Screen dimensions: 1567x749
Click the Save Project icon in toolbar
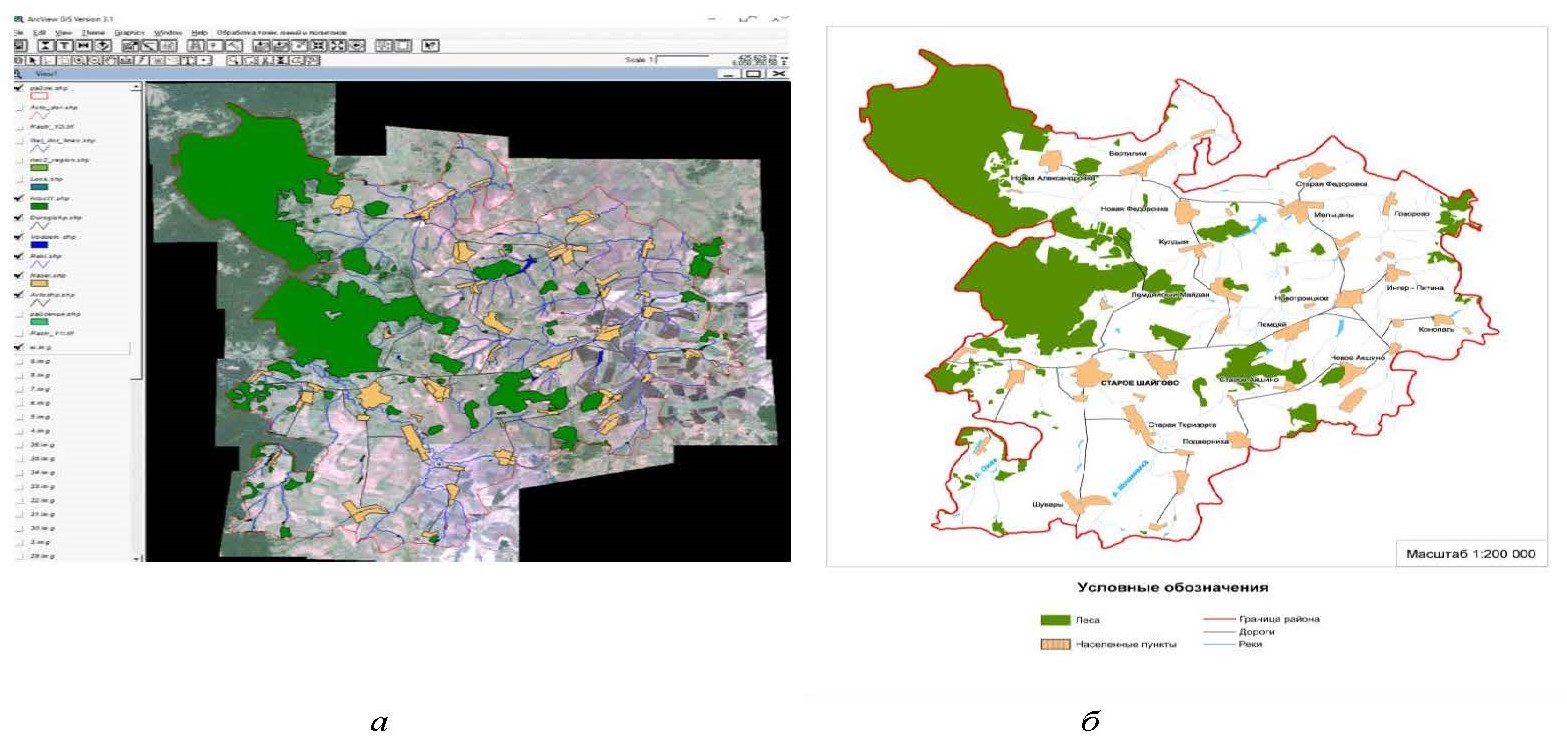click(19, 45)
